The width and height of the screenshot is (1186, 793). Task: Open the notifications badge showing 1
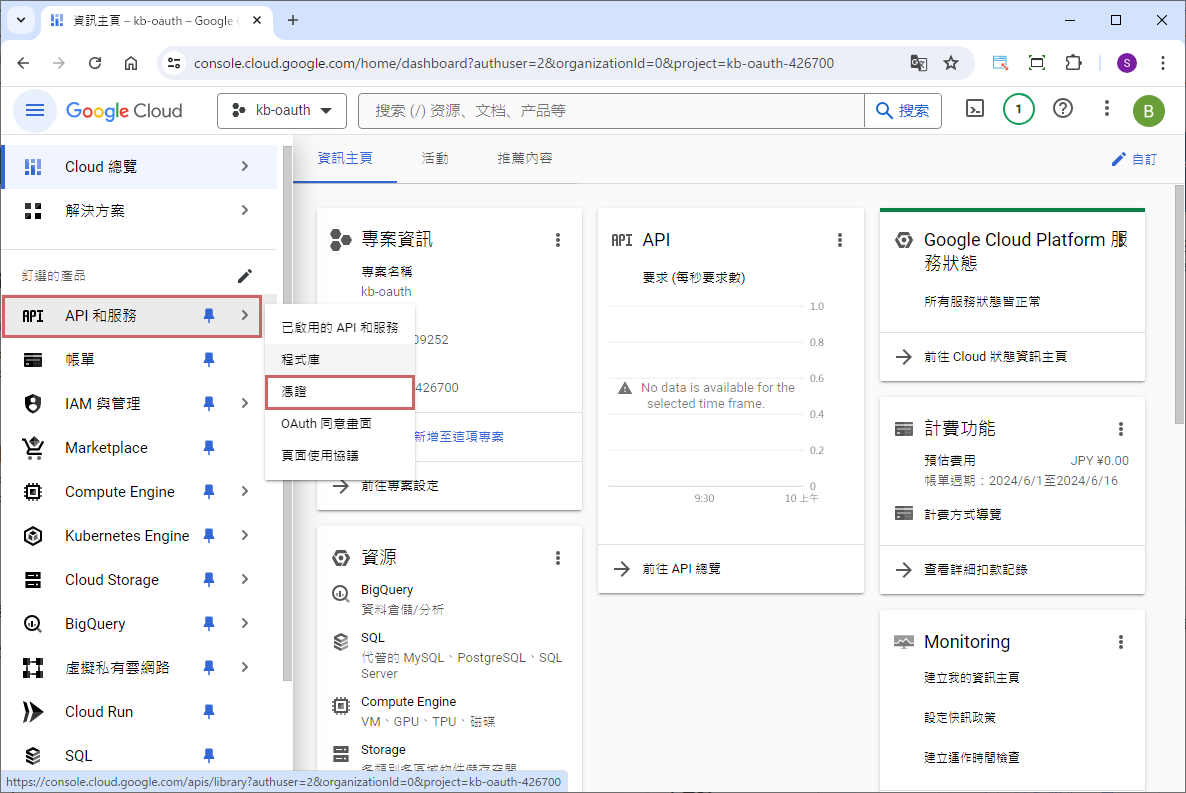pos(1018,110)
